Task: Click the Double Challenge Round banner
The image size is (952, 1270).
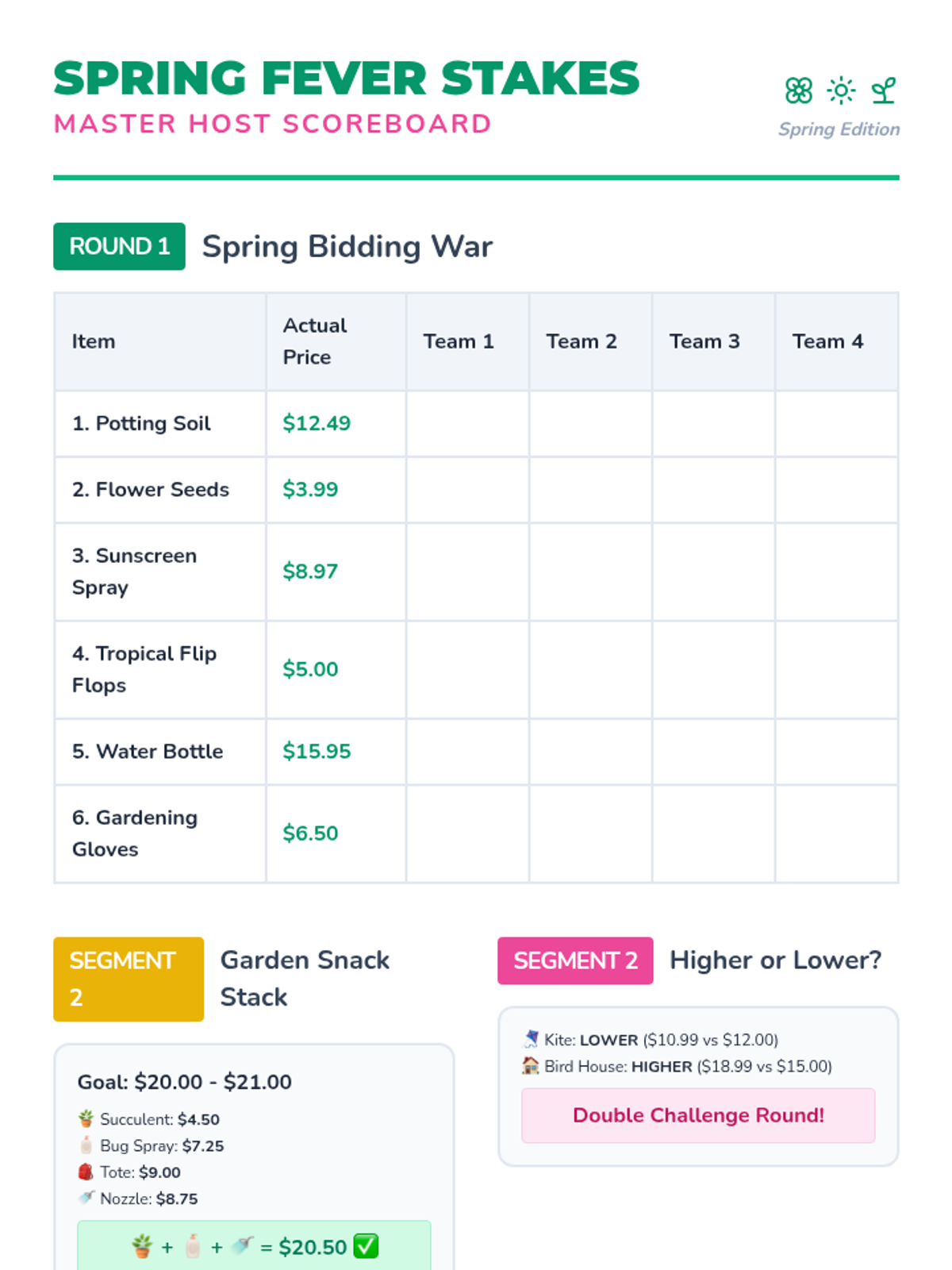Action: click(698, 1115)
